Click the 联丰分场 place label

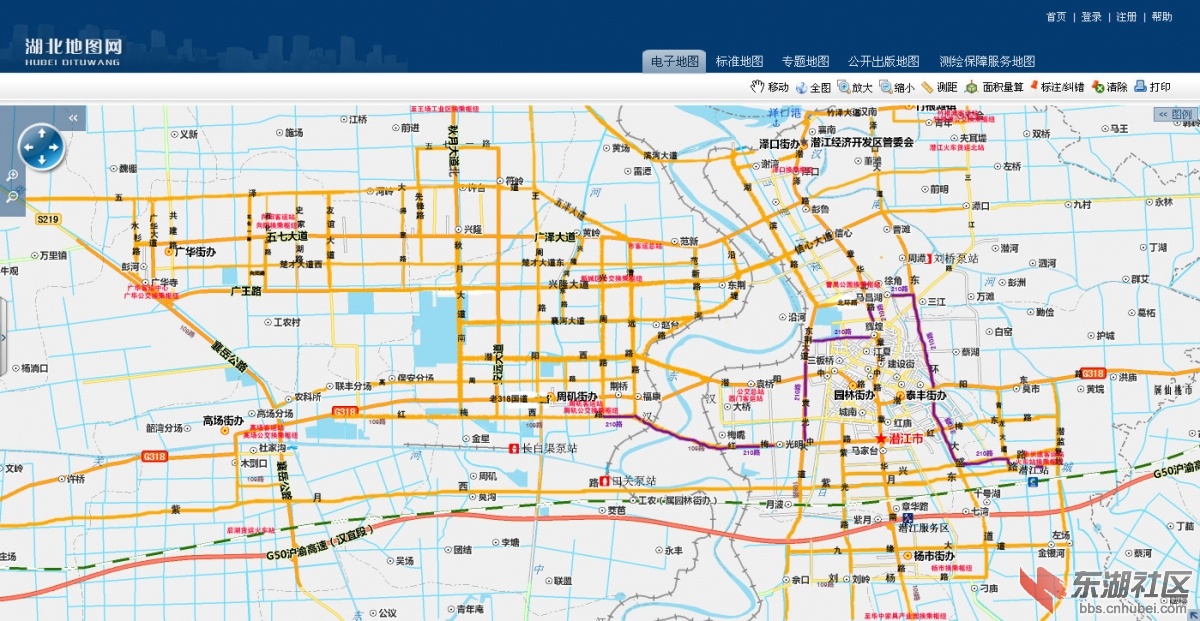pos(353,385)
